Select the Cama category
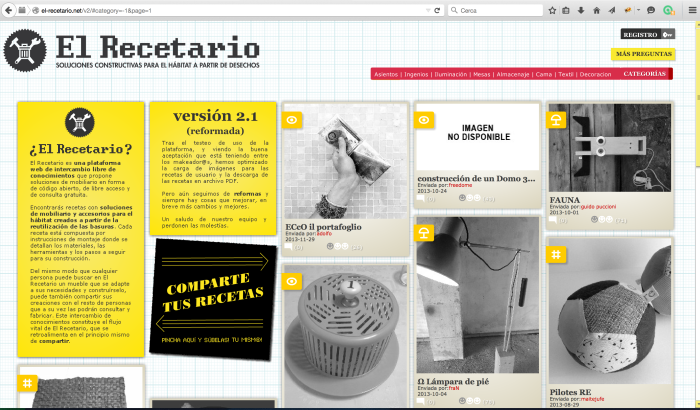700x410 pixels. [x=543, y=75]
